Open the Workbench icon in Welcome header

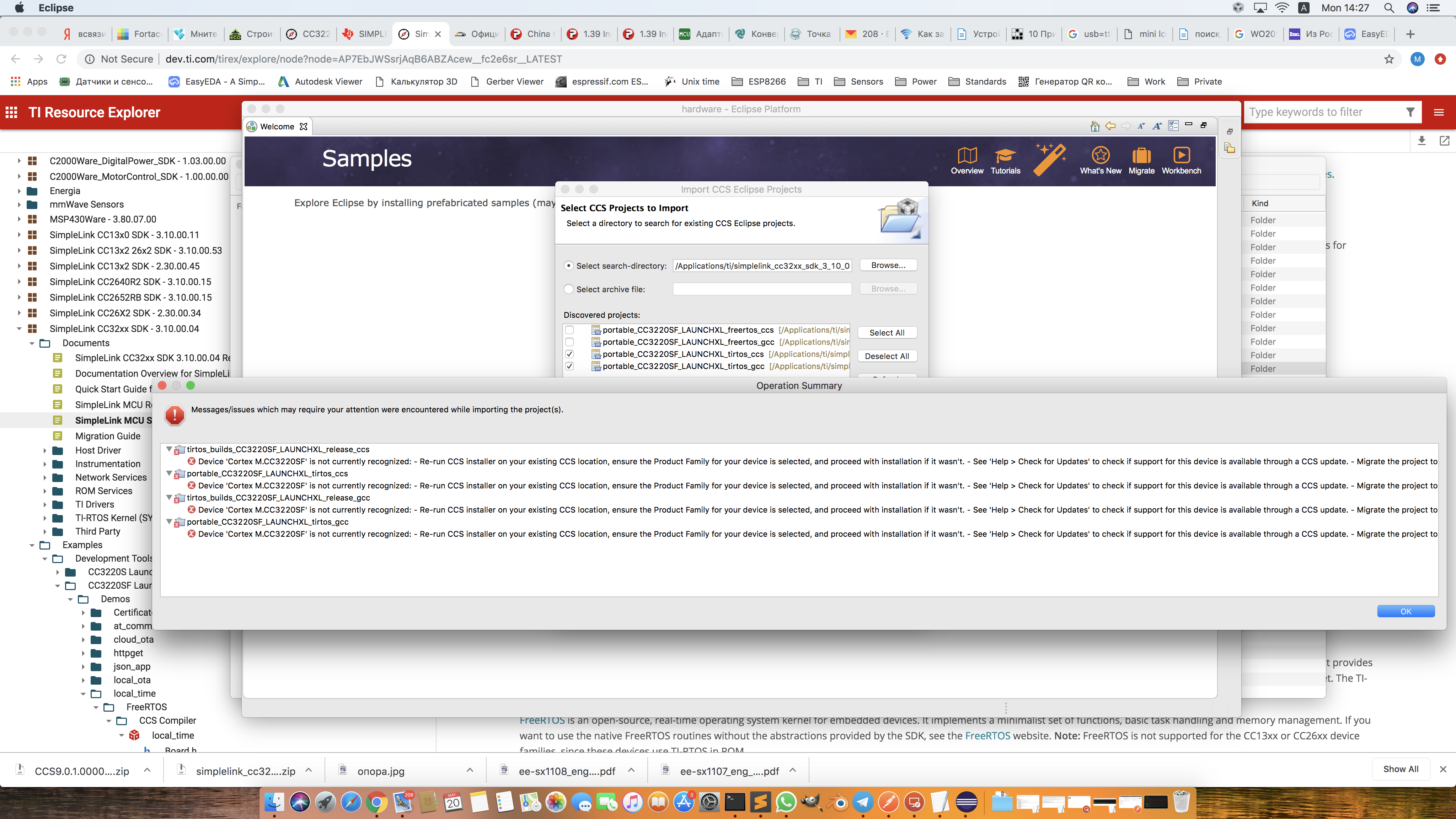click(x=1181, y=160)
